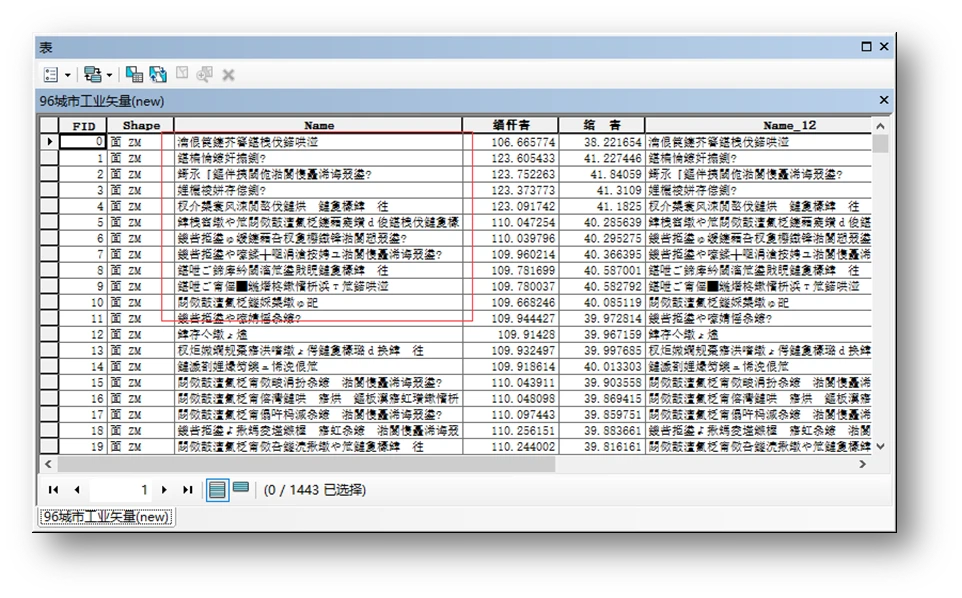Click the cell with value 109.780037
Image resolution: width=962 pixels, height=598 pixels.
point(510,286)
